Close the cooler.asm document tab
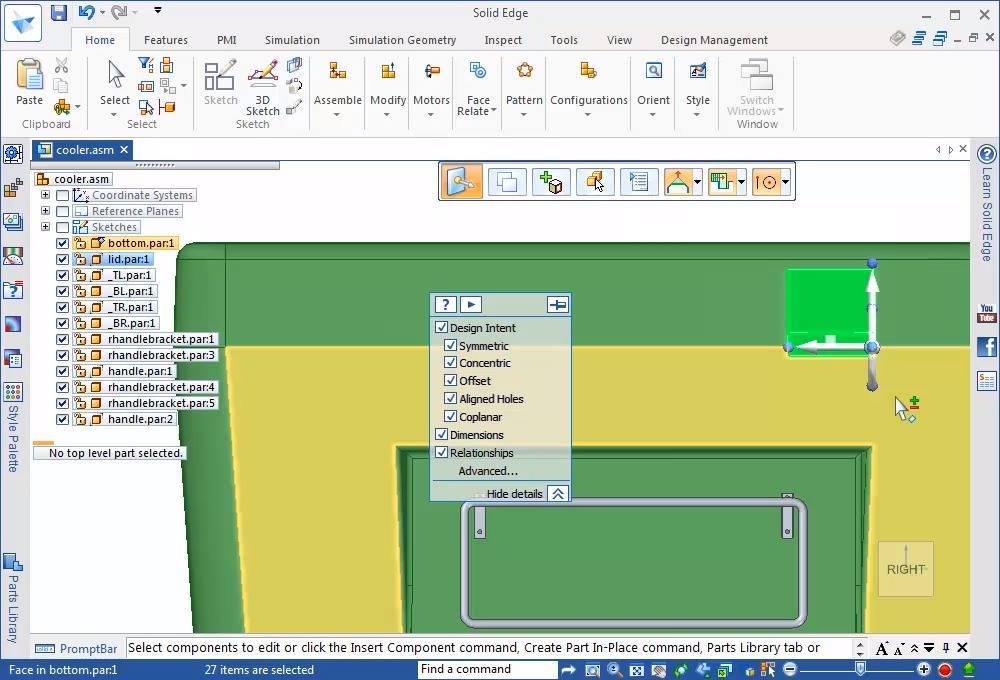This screenshot has height=680, width=1000. click(x=124, y=150)
